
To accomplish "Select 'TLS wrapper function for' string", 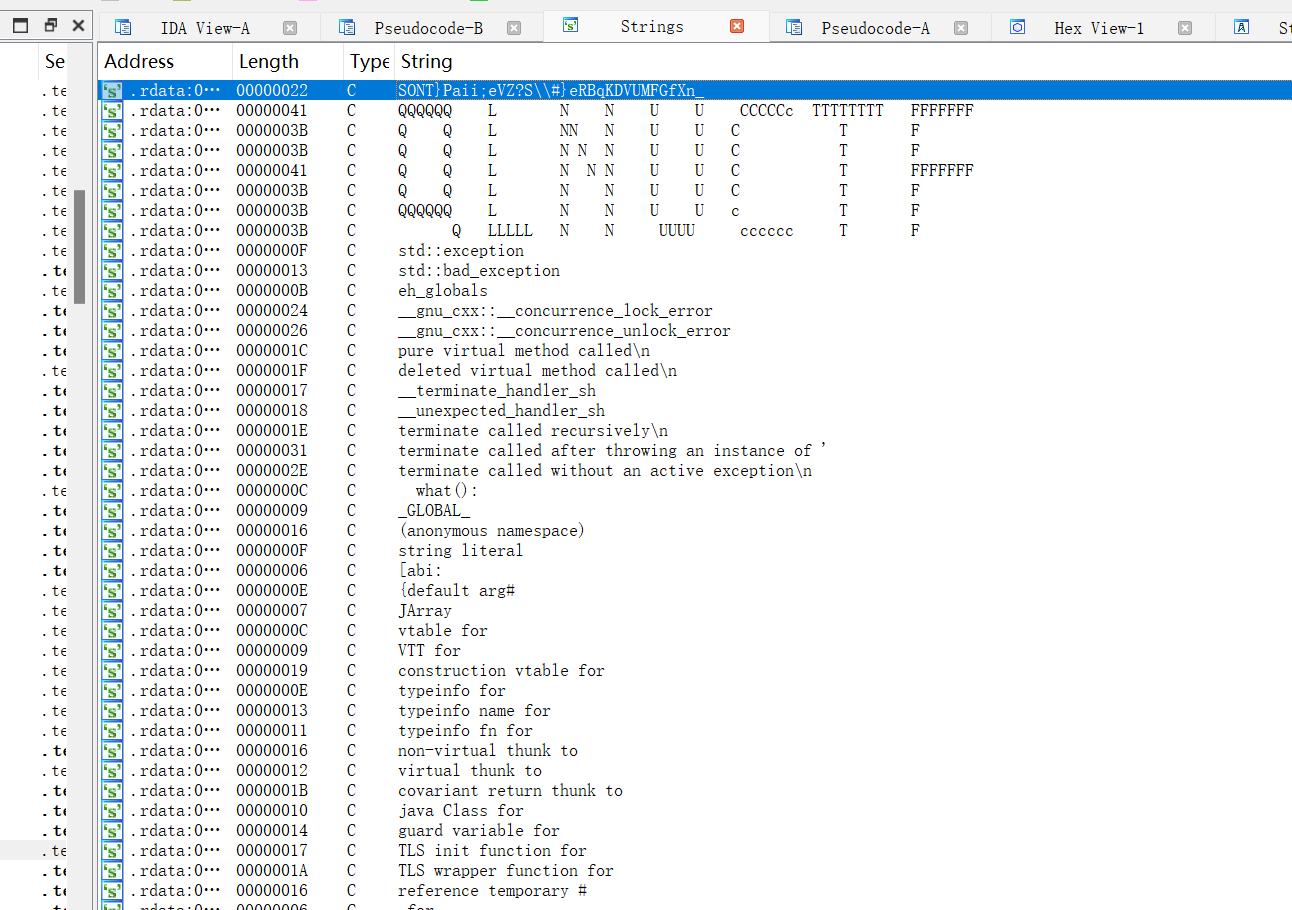I will coord(506,871).
